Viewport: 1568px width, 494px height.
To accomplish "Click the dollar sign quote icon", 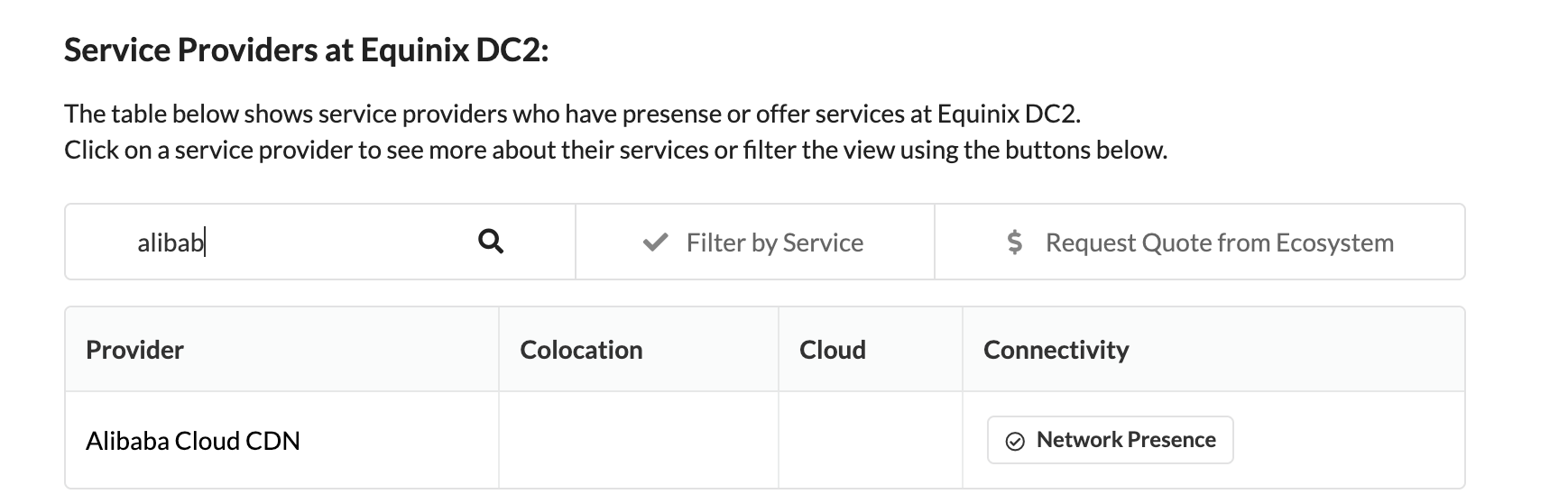I will [x=1015, y=242].
